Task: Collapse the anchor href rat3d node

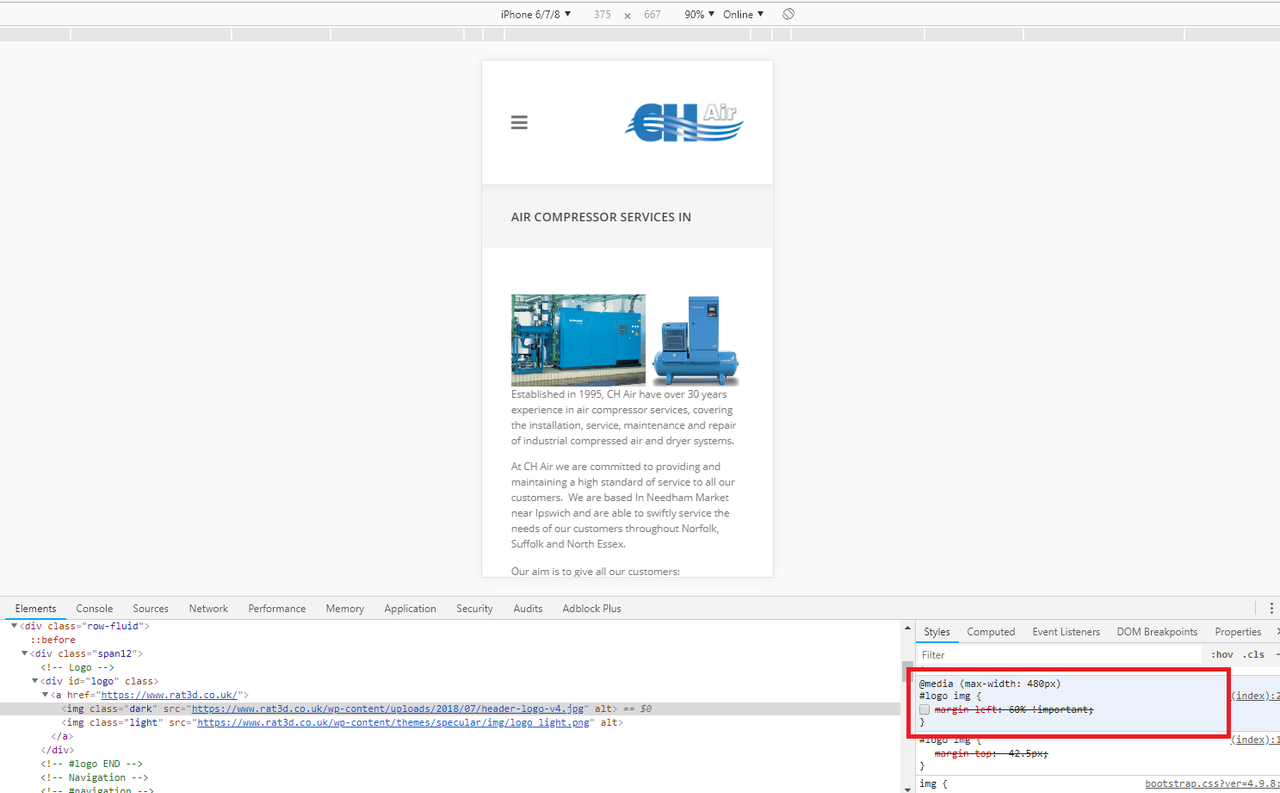Action: click(45, 695)
